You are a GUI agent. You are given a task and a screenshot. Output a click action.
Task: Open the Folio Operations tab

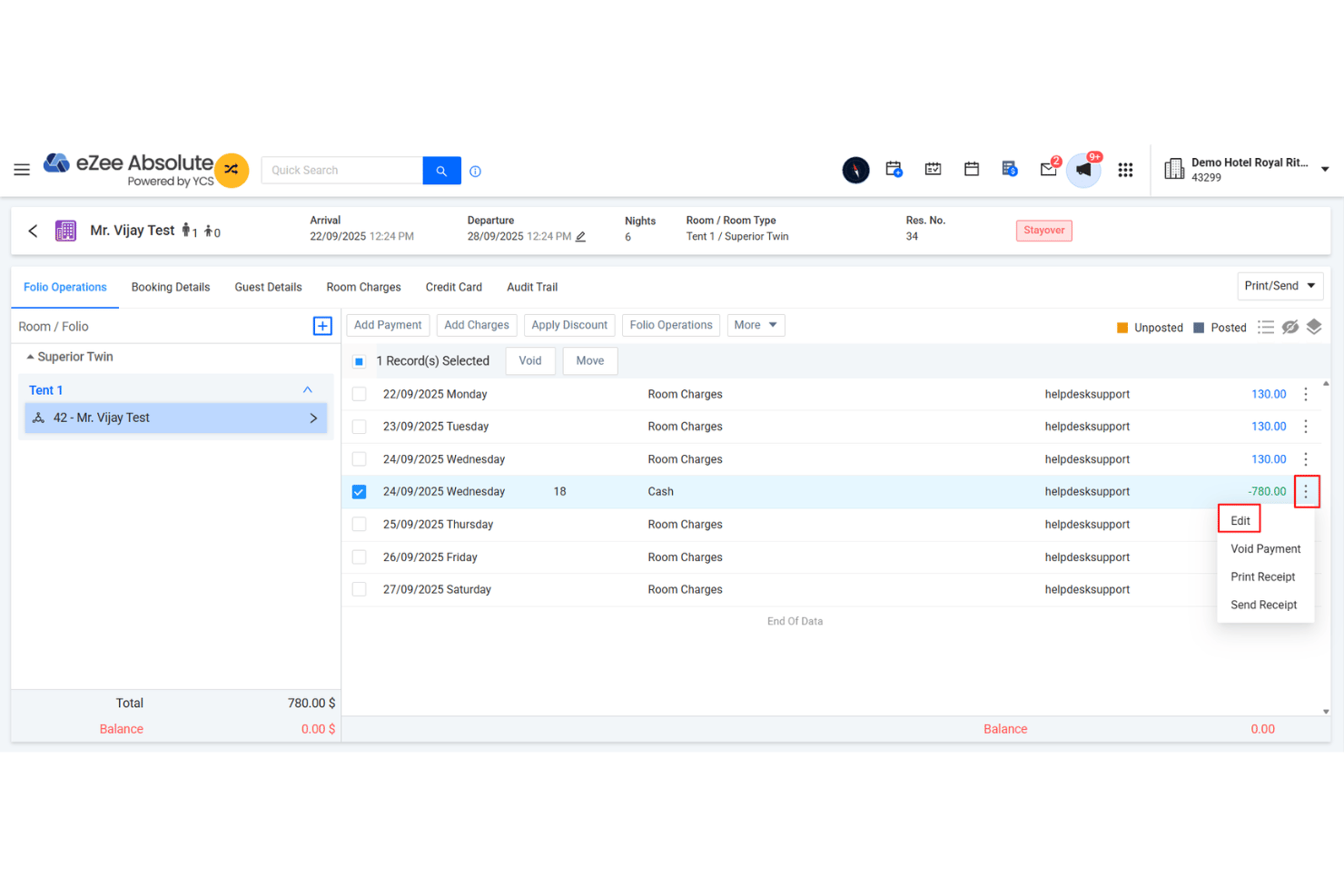click(x=65, y=287)
